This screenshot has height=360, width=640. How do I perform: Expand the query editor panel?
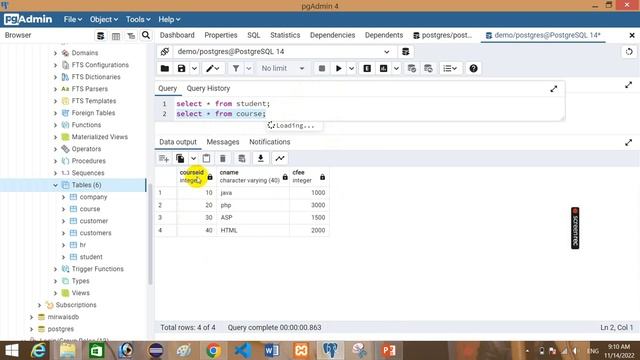pyautogui.click(x=553, y=89)
